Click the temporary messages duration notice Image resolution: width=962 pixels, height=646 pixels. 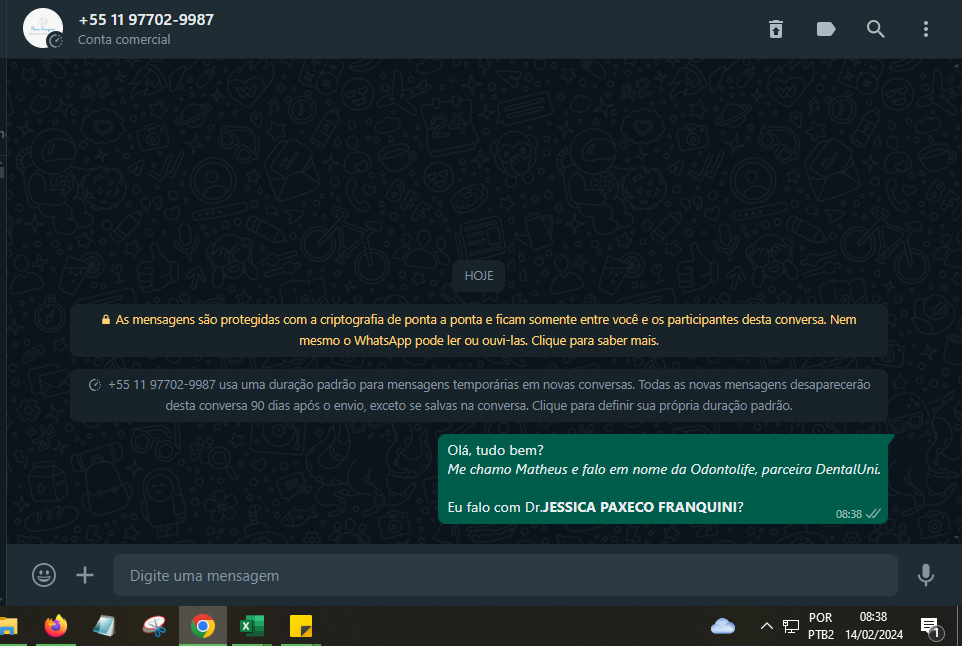[479, 395]
